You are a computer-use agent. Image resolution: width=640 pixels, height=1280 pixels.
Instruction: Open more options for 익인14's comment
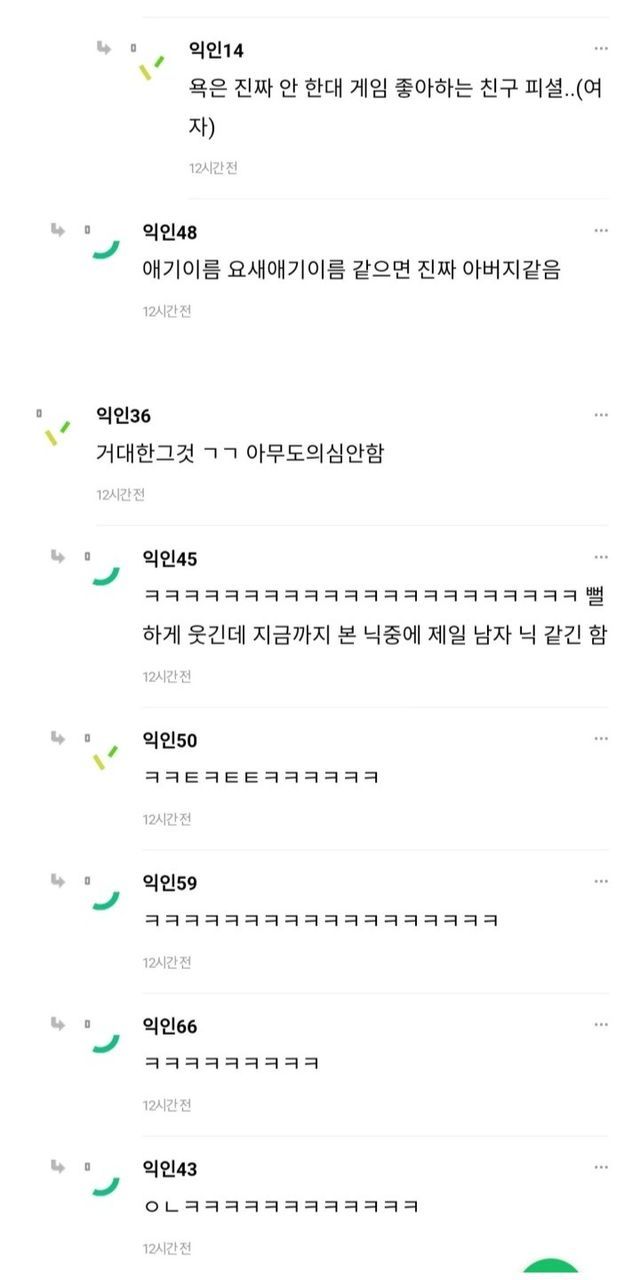(600, 49)
